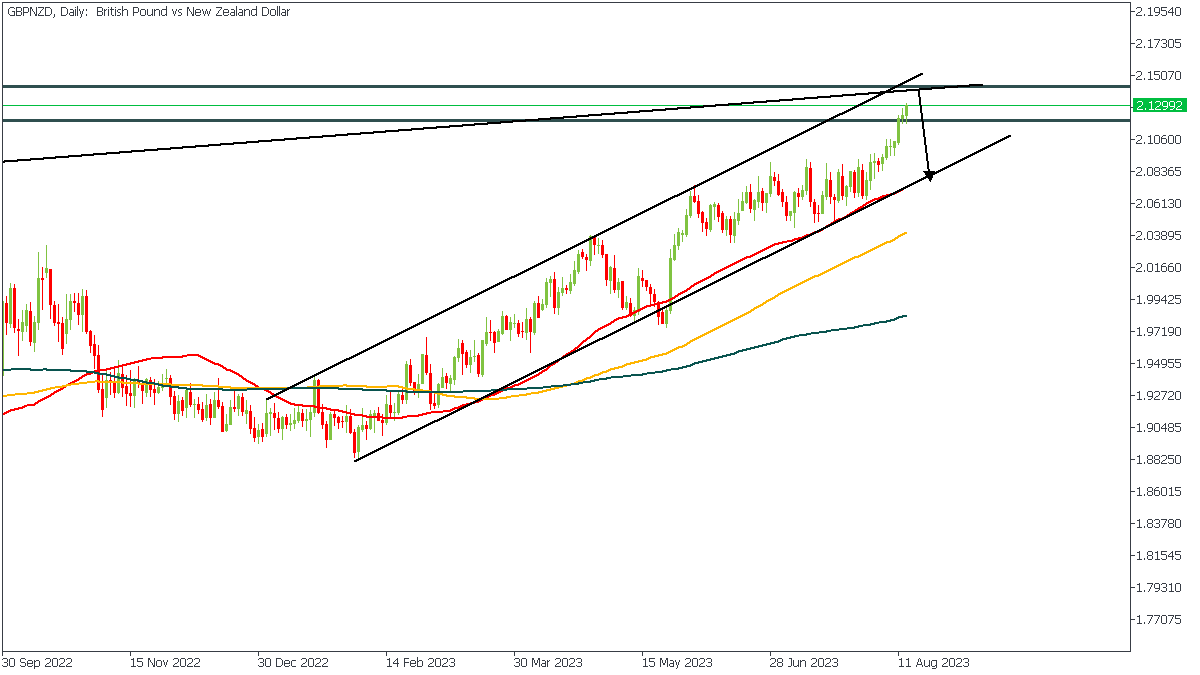Click the 28 Jun 2023 date label
Viewport: 1200px width, 675px height.
804,662
